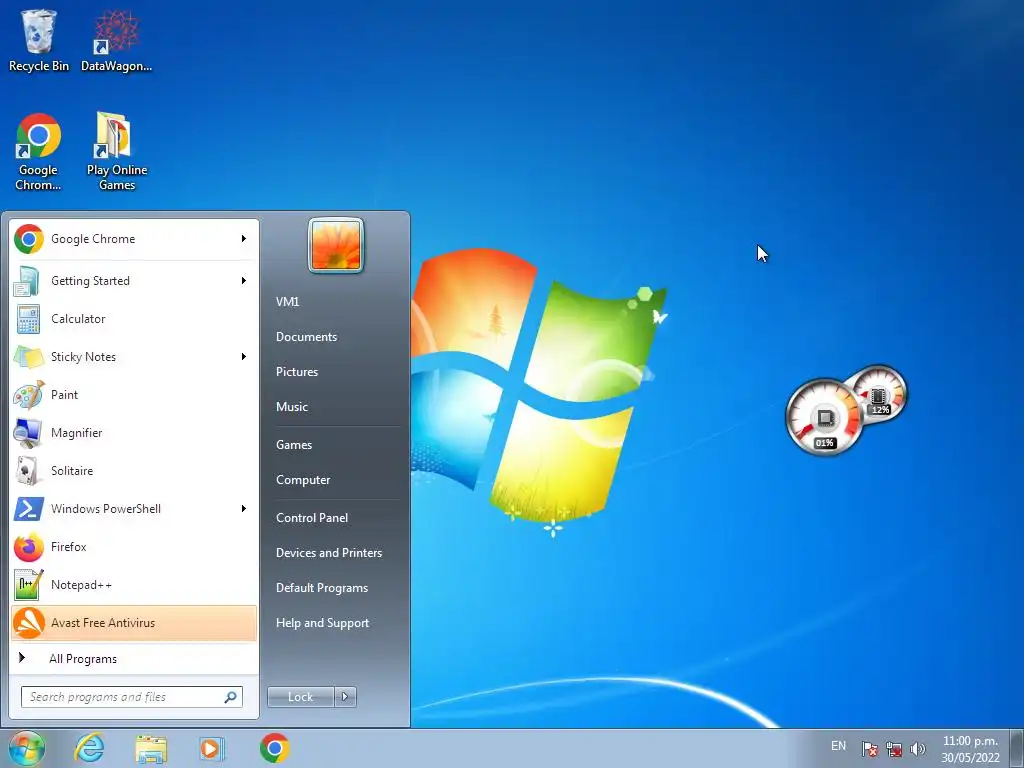Click the network status tray icon
Screen dimensions: 1024x768
click(893, 749)
